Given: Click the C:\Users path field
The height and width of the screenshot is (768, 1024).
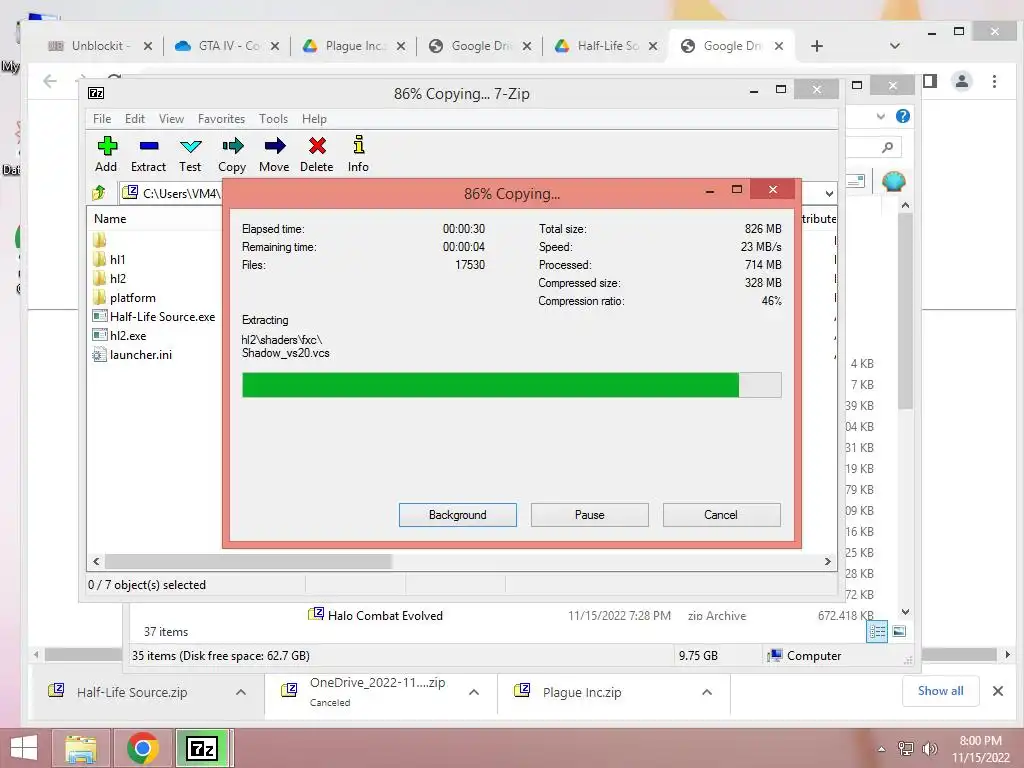Looking at the screenshot, I should 173,193.
